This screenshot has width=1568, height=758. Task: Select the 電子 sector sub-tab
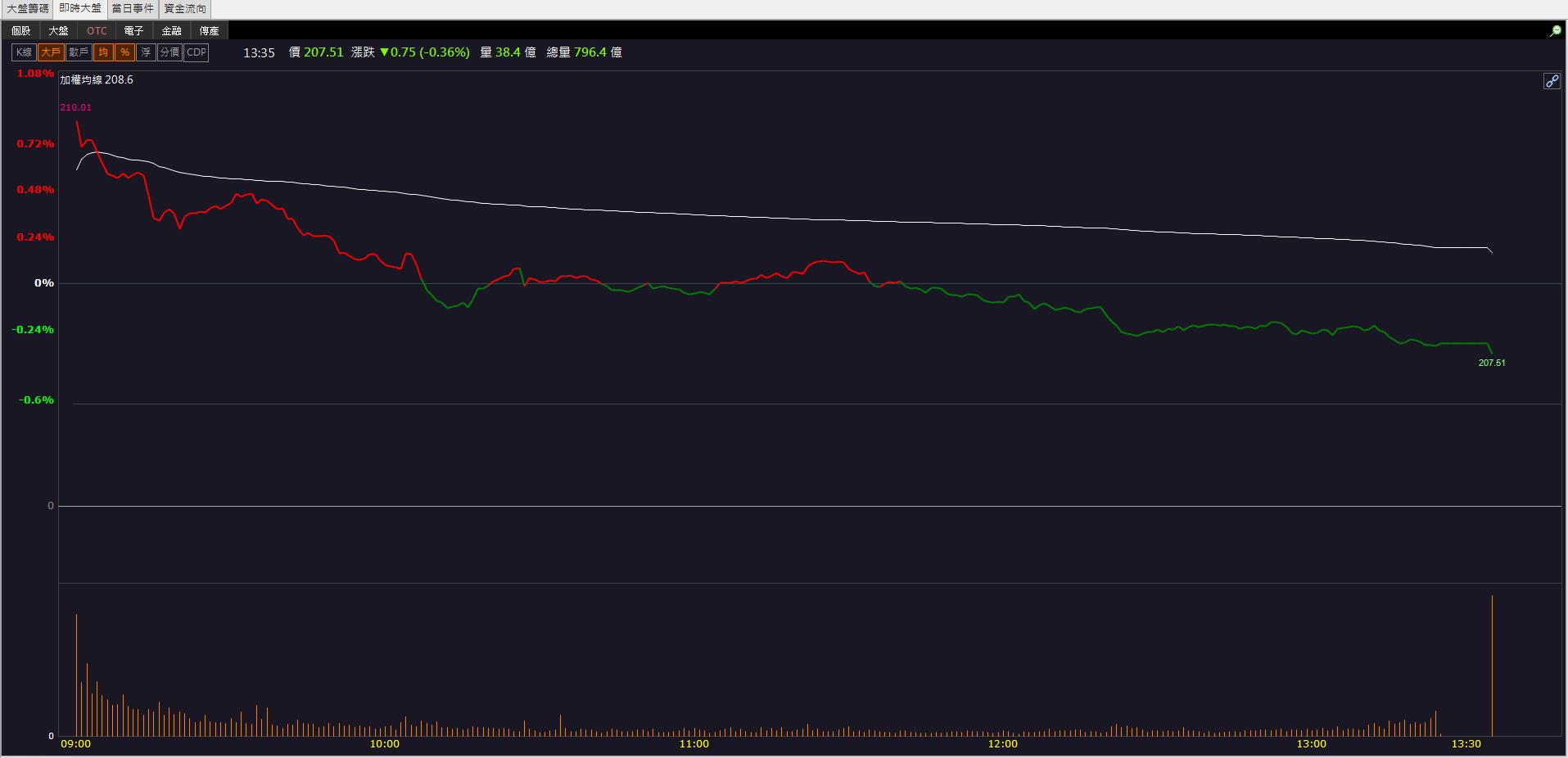click(x=133, y=31)
